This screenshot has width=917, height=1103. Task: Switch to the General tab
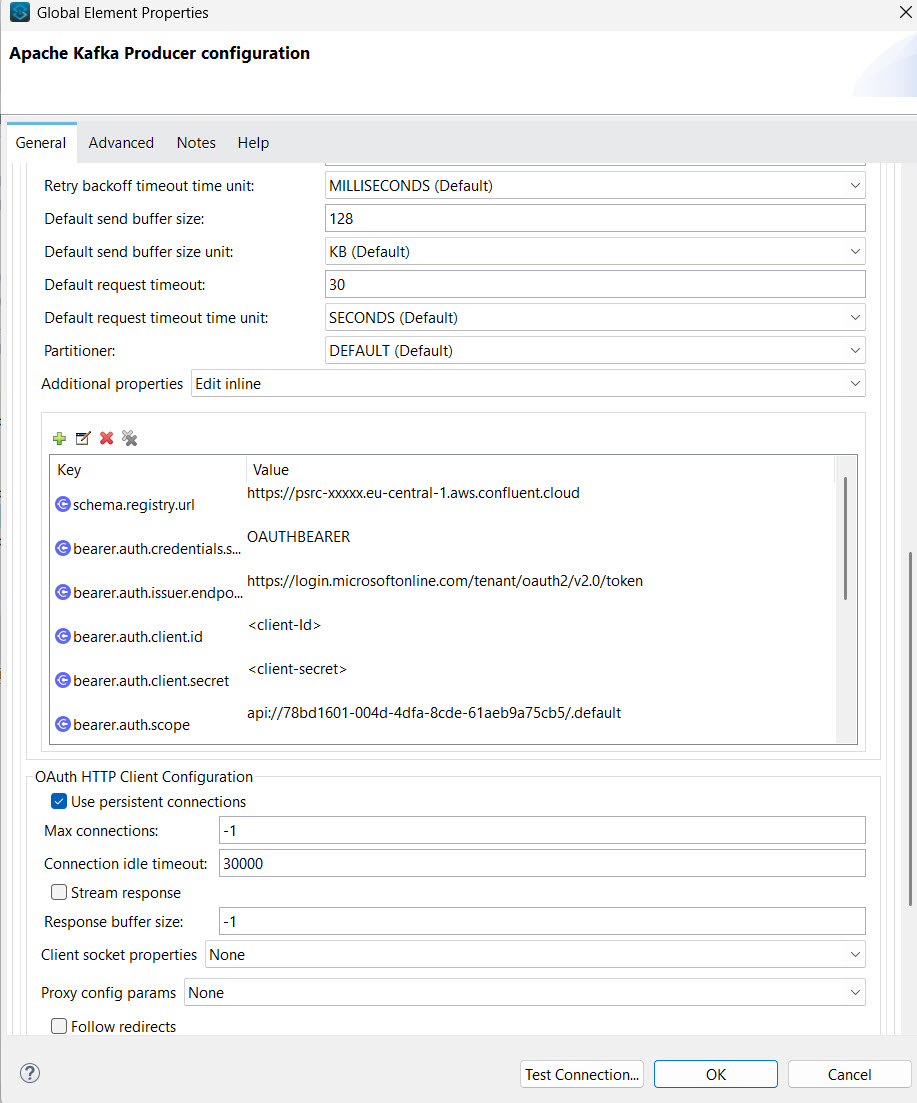[x=41, y=143]
